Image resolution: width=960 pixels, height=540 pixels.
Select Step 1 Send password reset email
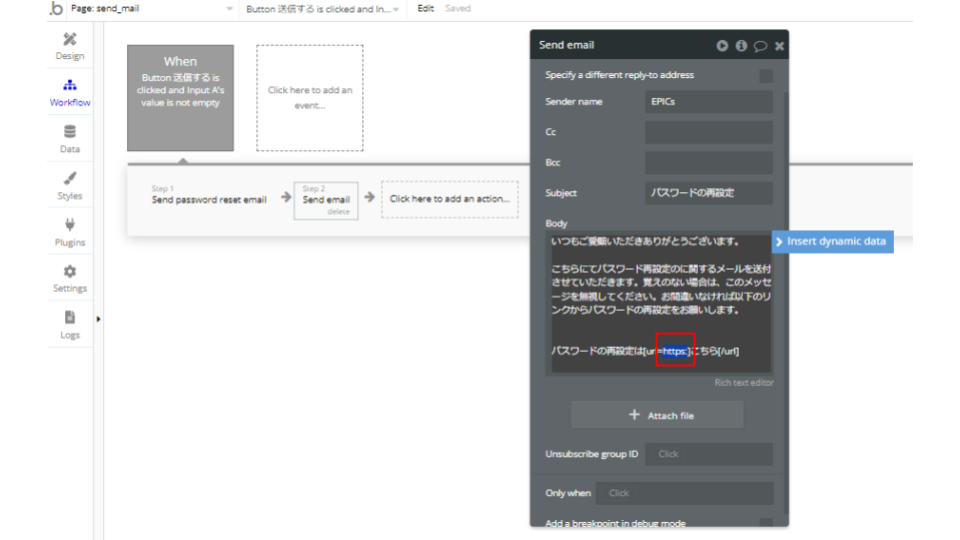209,195
